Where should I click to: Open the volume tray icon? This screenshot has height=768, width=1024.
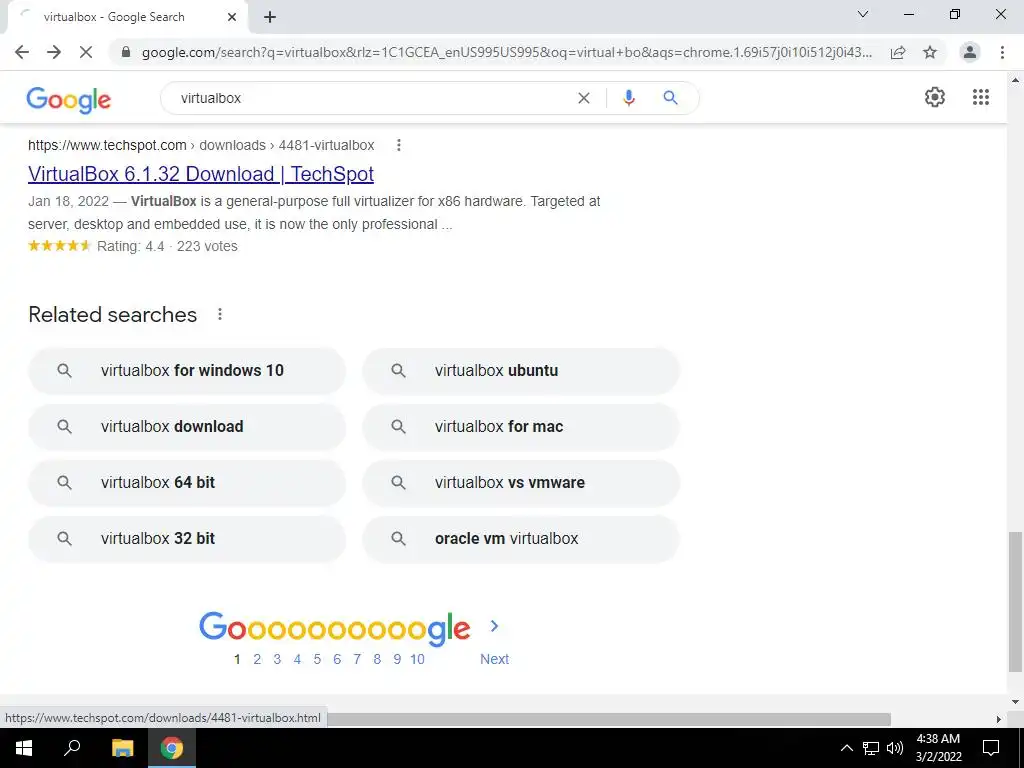click(895, 748)
